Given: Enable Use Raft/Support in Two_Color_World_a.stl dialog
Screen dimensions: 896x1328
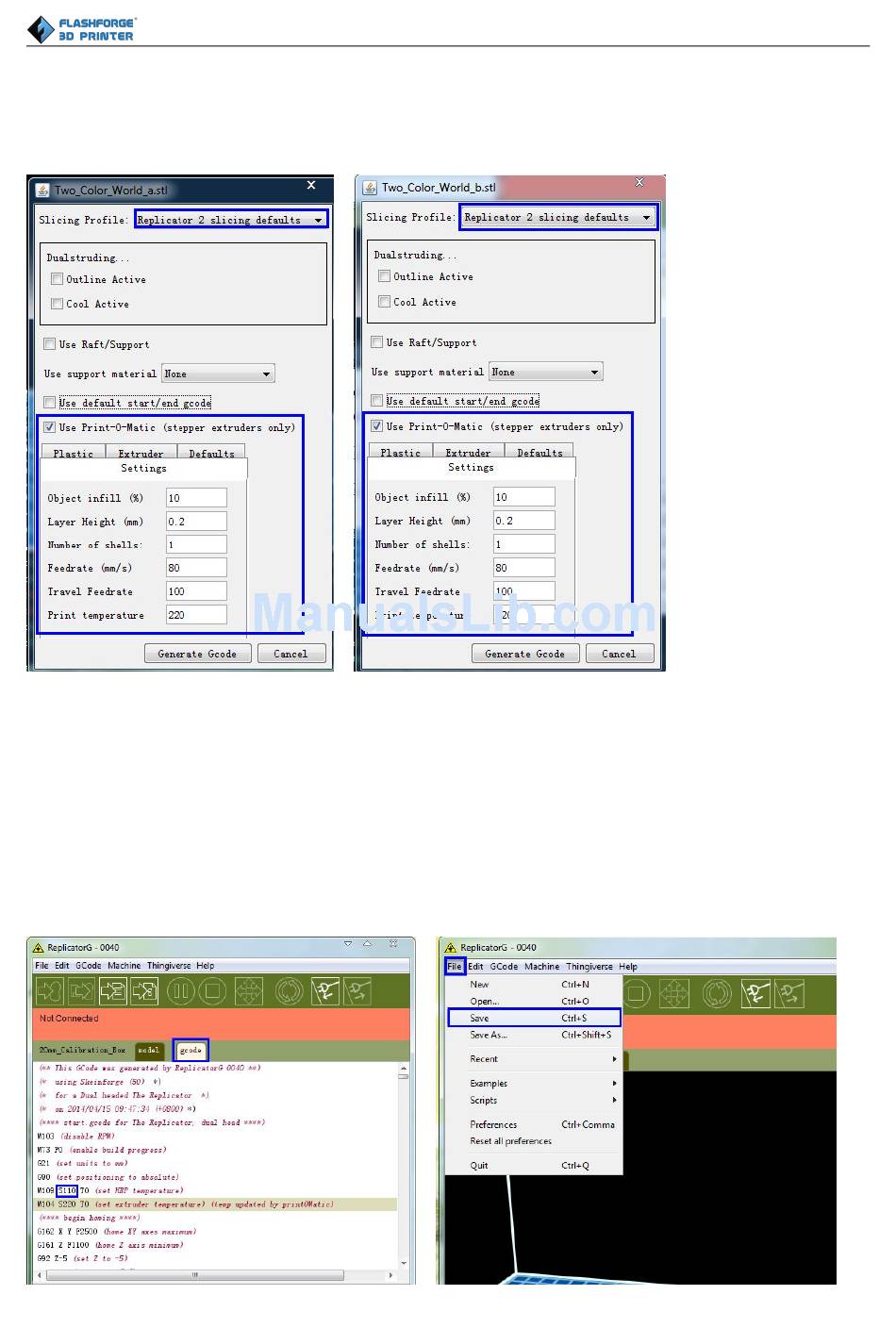Looking at the screenshot, I should pyautogui.click(x=50, y=344).
